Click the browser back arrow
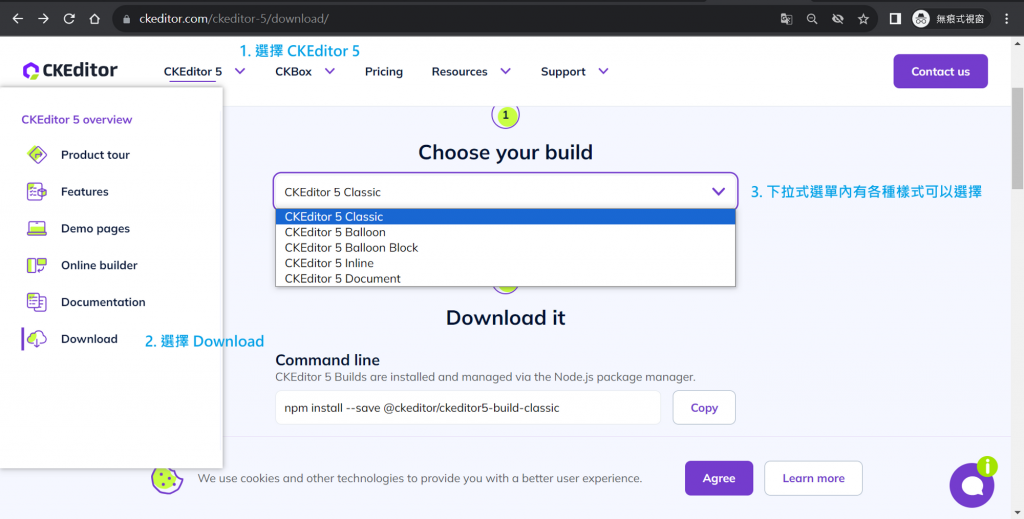The height and width of the screenshot is (519, 1024). (18, 19)
